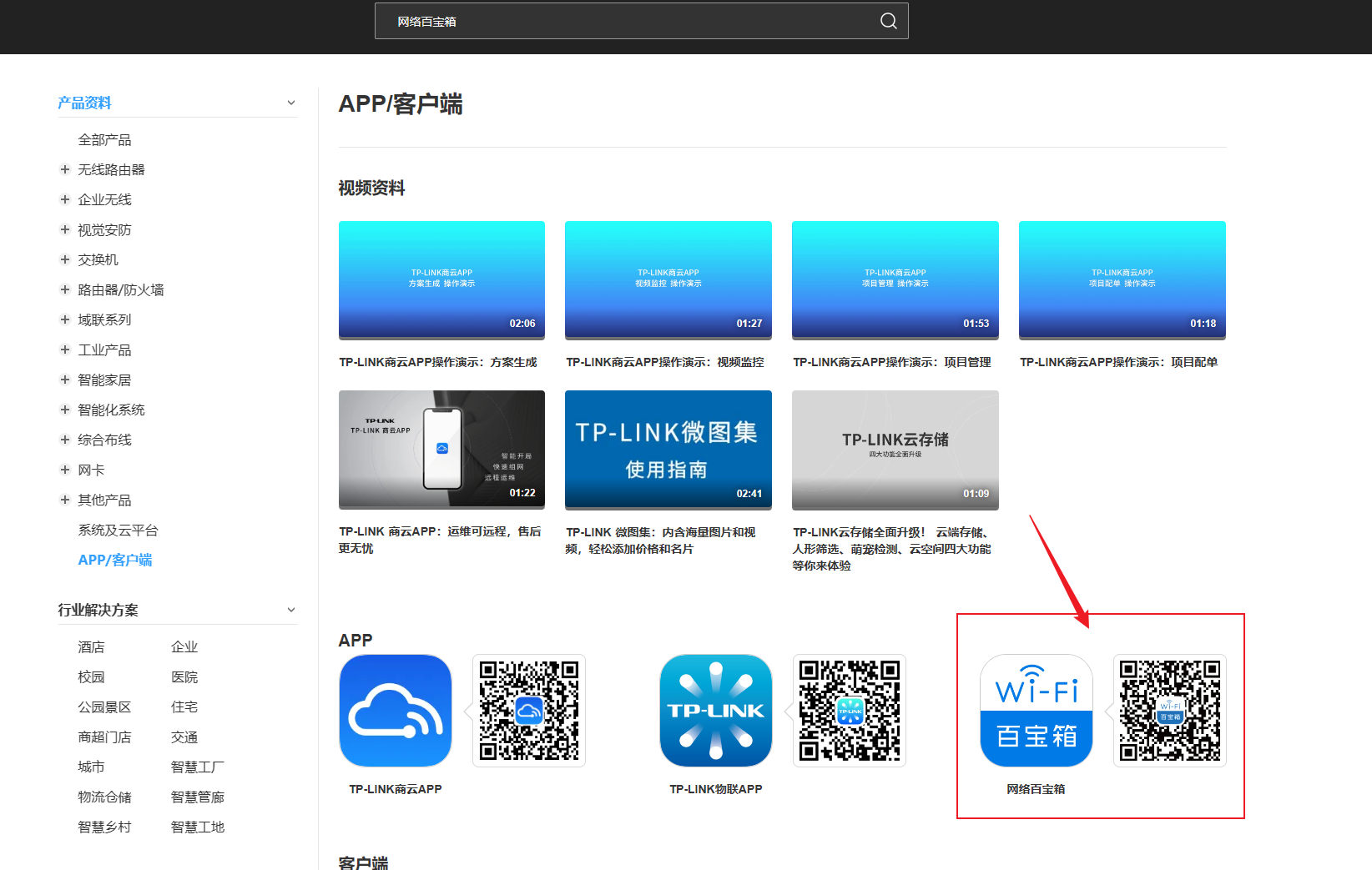1372x870 pixels.
Task: Expand 交换机 with plus icon
Action: (x=65, y=259)
